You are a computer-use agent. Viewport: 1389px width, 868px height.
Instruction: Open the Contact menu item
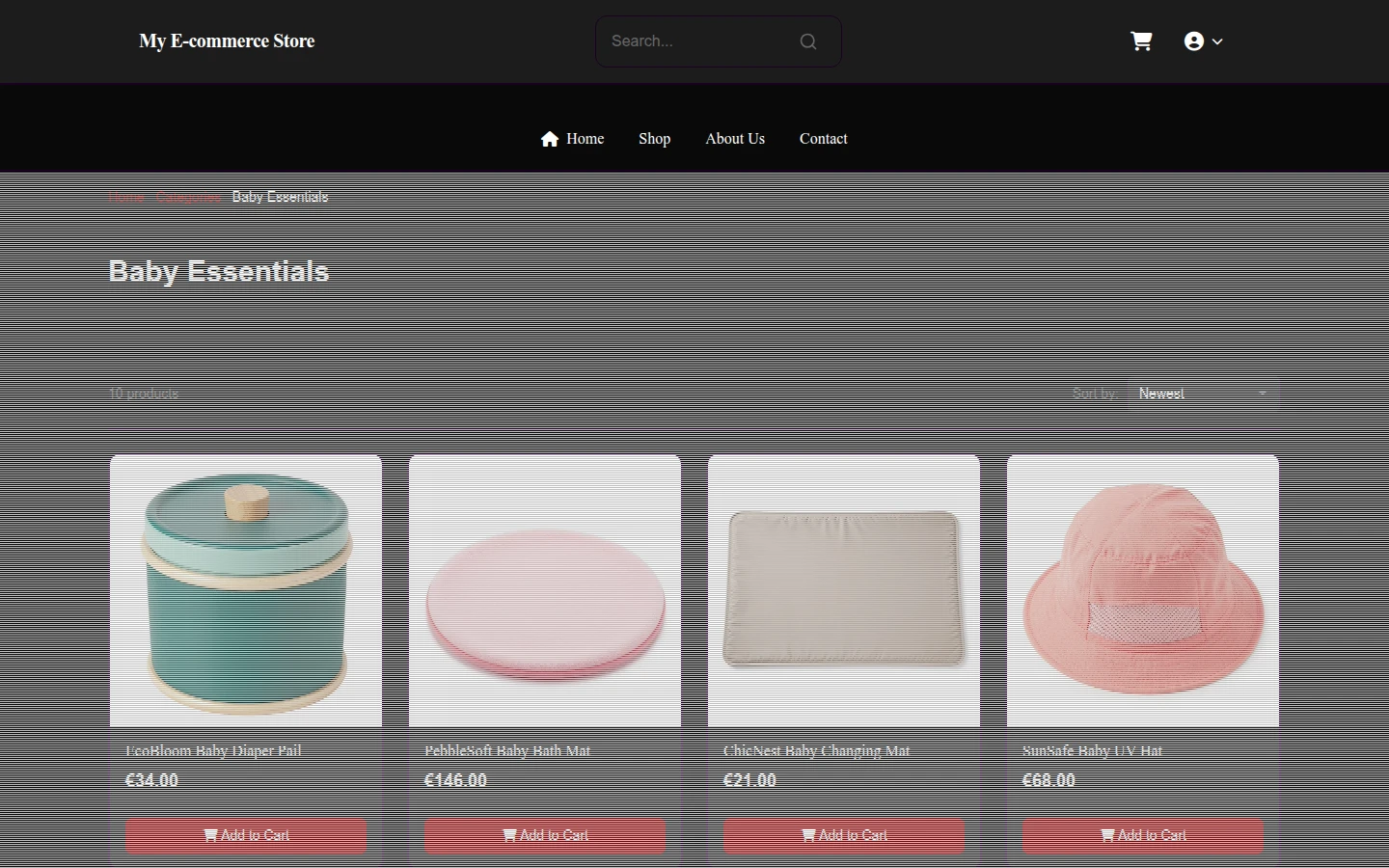click(x=823, y=139)
